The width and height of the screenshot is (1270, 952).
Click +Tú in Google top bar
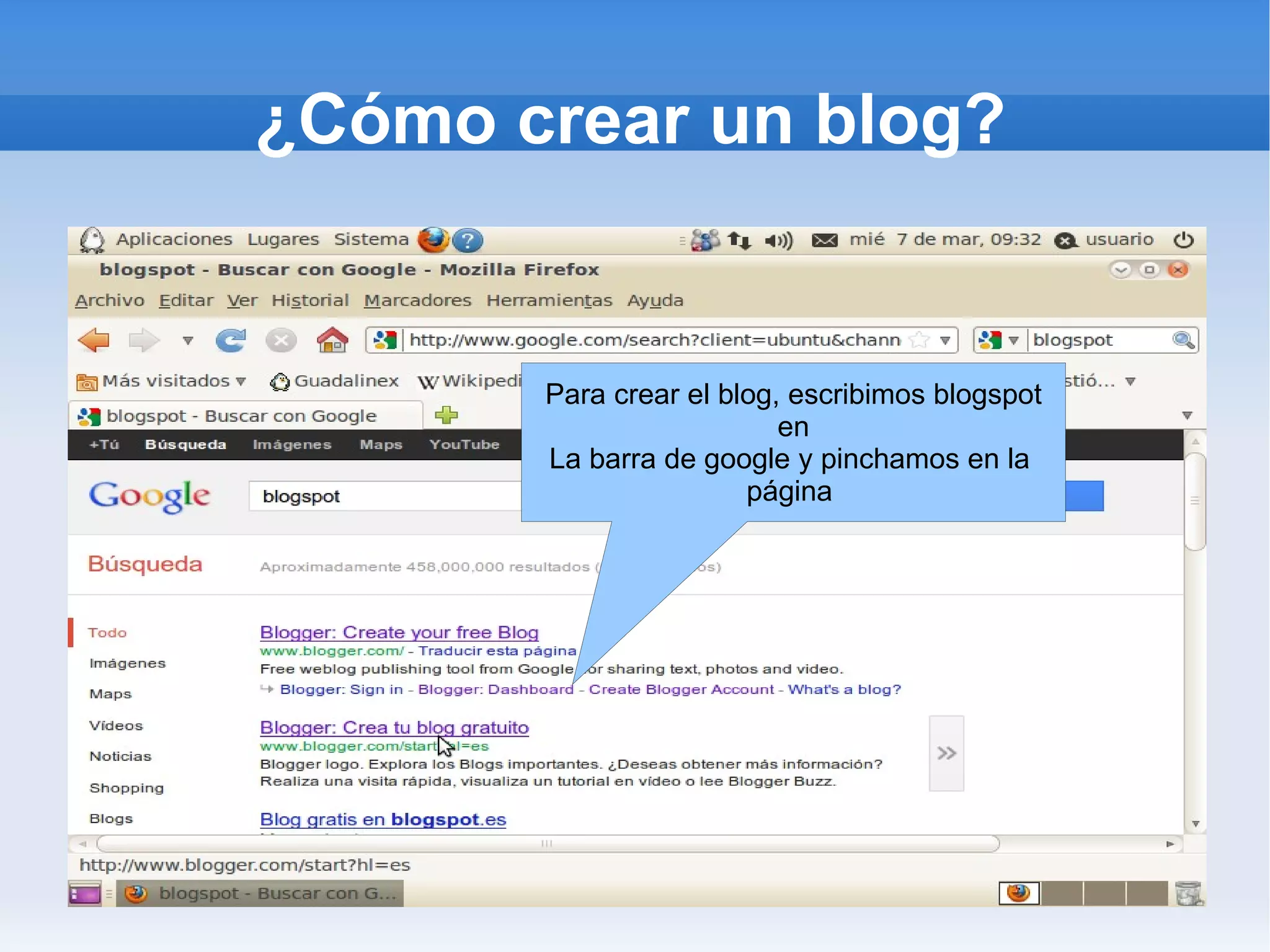click(x=104, y=445)
